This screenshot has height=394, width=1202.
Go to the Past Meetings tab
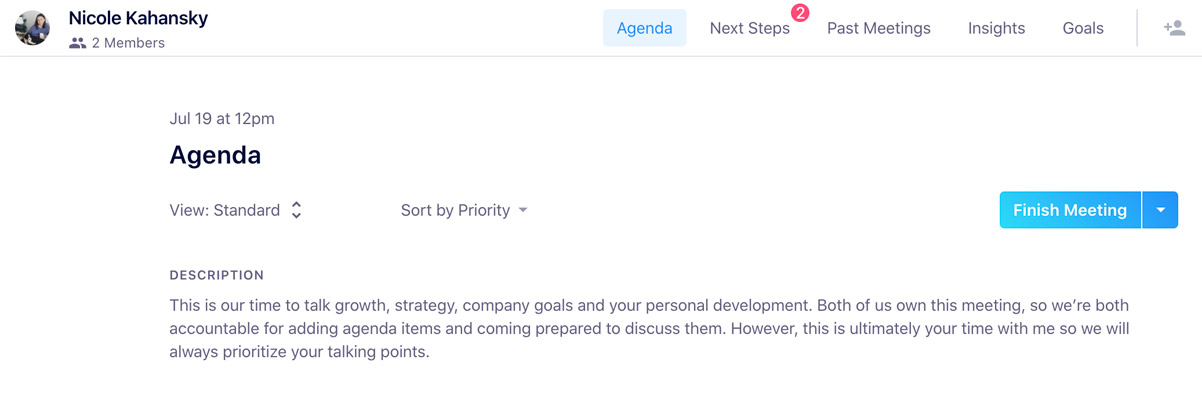(x=879, y=28)
